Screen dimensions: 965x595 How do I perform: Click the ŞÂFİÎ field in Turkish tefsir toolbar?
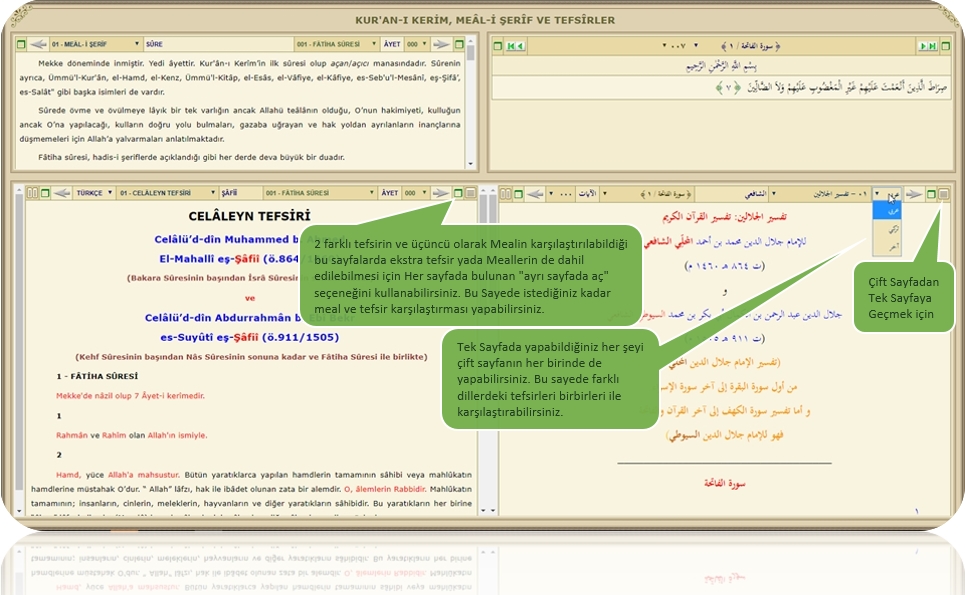tap(241, 193)
